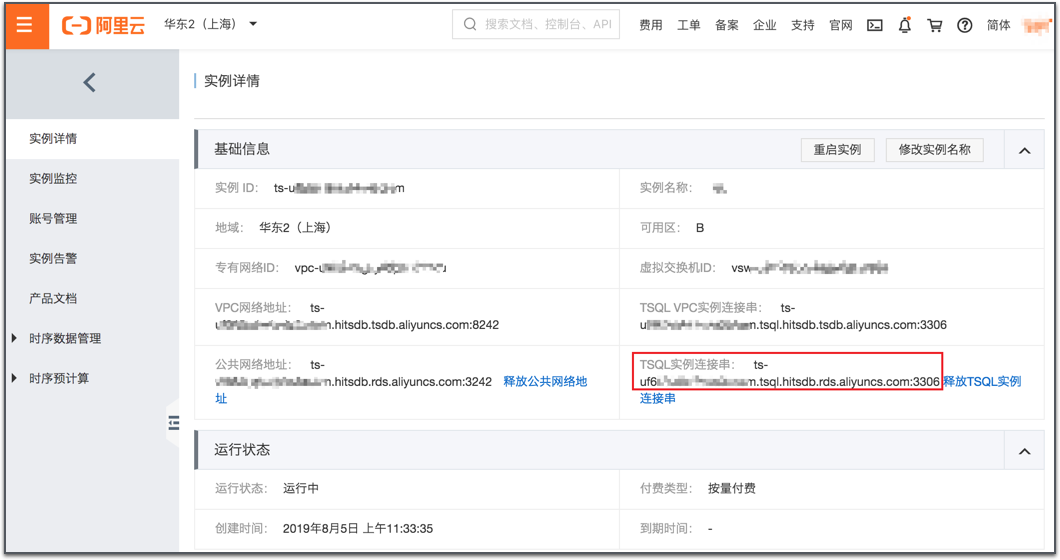Click the search magnifier icon

[x=470, y=24]
